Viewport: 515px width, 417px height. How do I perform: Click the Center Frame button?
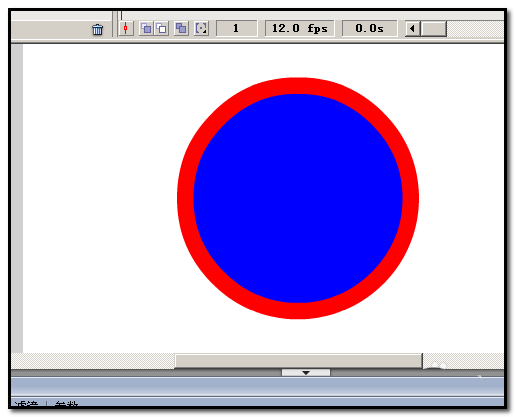pos(126,28)
